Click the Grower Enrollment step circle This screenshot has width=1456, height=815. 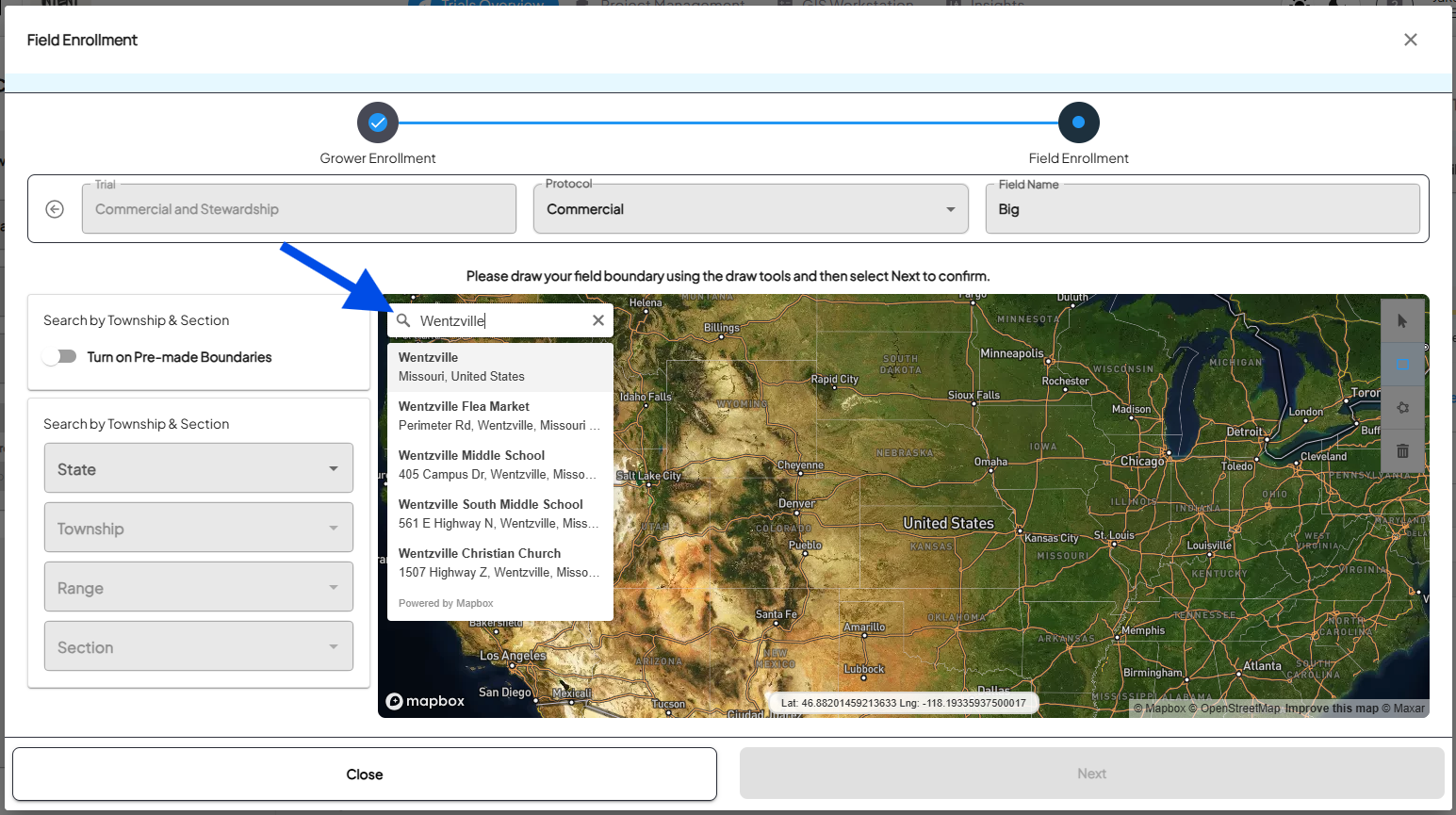click(378, 122)
